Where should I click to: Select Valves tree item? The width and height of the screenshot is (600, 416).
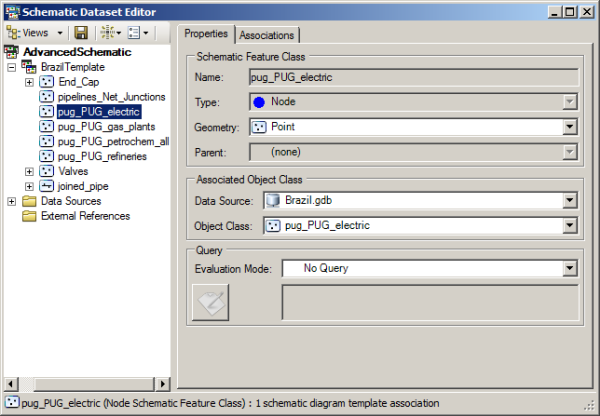pyautogui.click(x=73, y=171)
